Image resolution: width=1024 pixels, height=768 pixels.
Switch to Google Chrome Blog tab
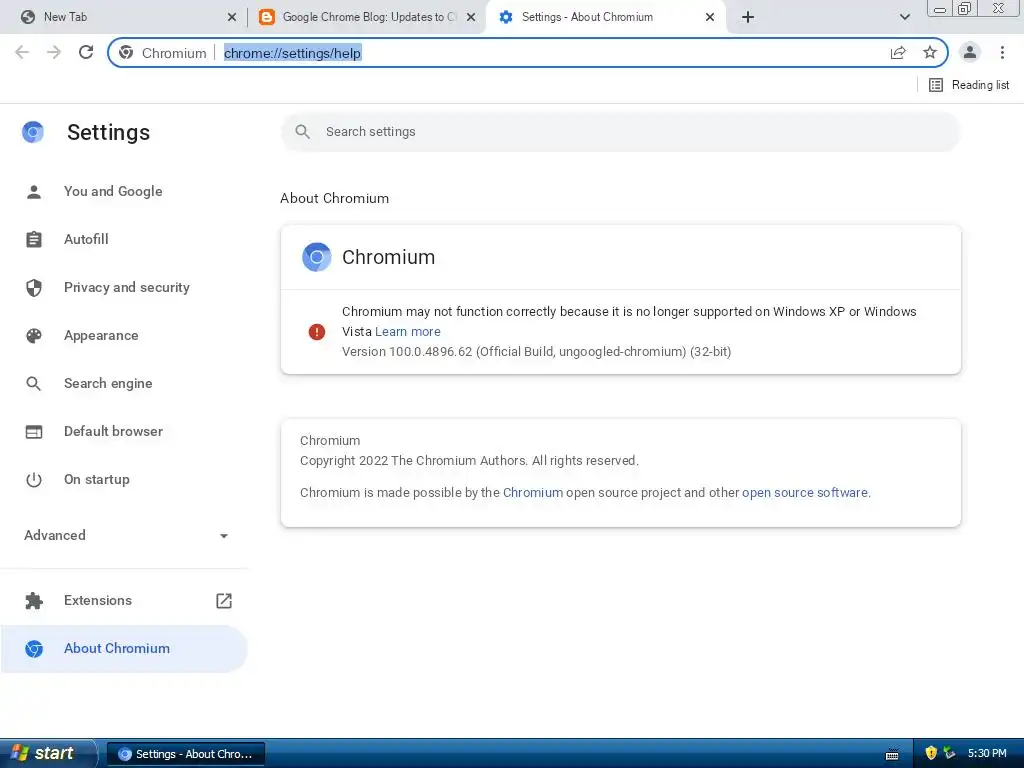tap(366, 17)
